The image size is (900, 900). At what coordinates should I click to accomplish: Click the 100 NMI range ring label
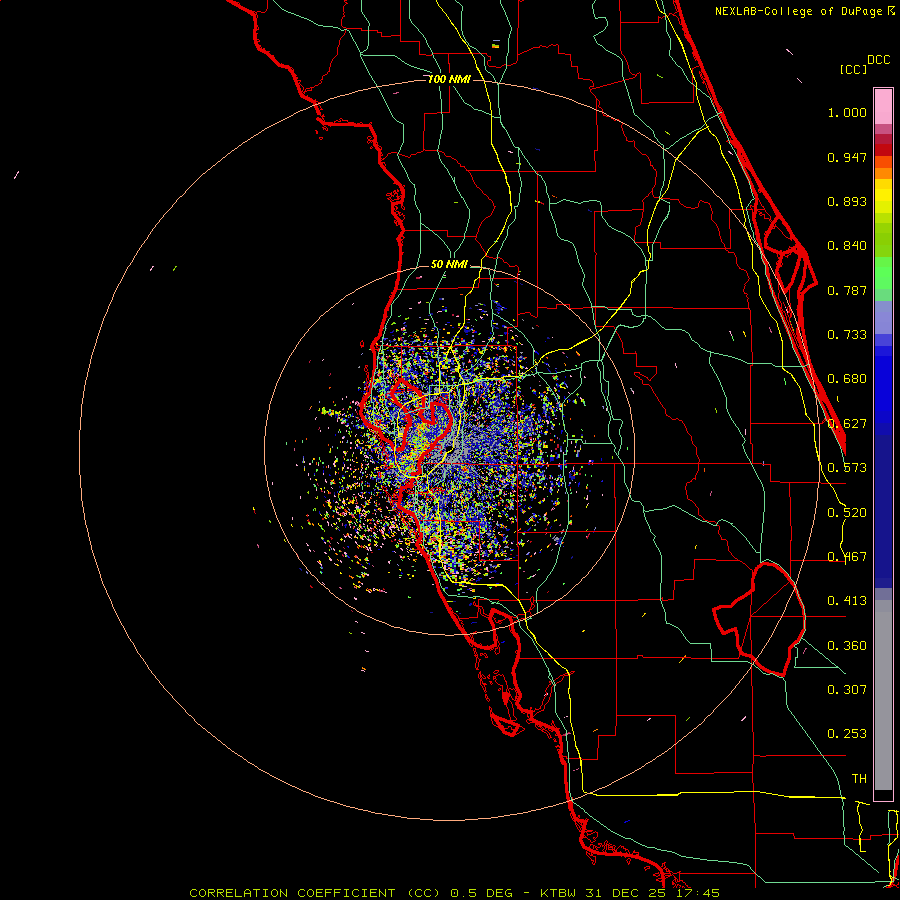pos(449,79)
